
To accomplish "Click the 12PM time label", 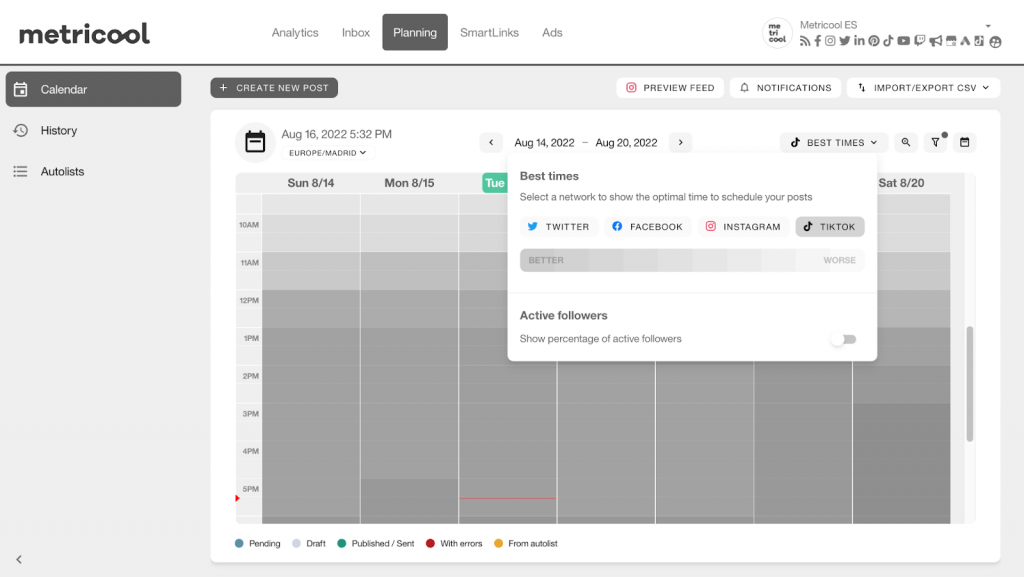I will coord(249,301).
